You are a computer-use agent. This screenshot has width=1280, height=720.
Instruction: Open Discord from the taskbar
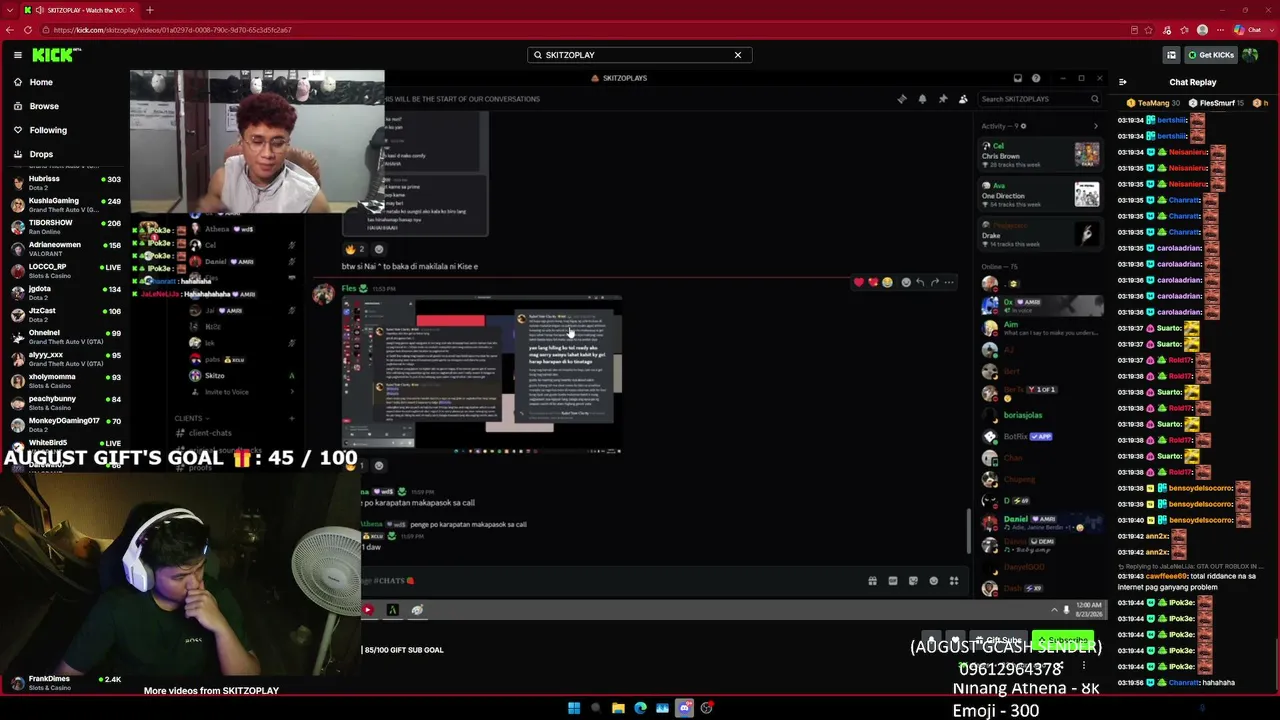(x=685, y=708)
